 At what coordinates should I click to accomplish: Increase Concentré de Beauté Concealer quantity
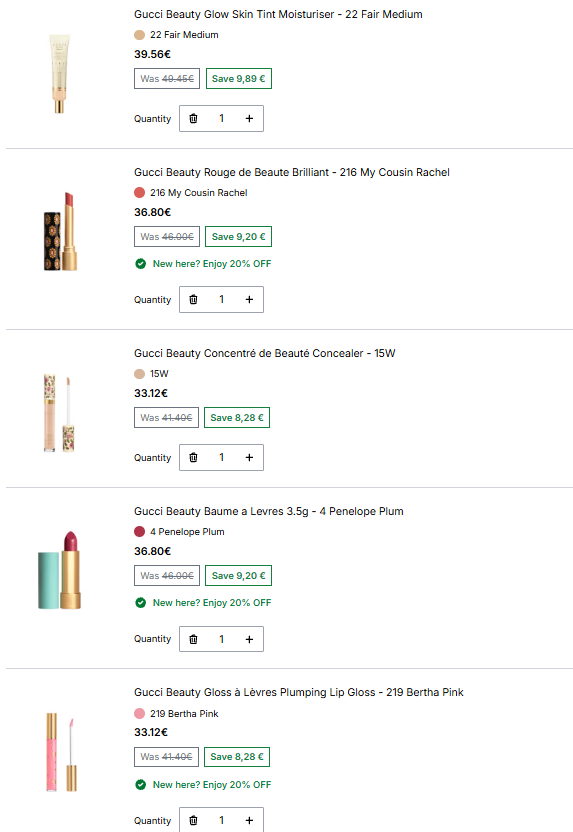click(x=249, y=457)
